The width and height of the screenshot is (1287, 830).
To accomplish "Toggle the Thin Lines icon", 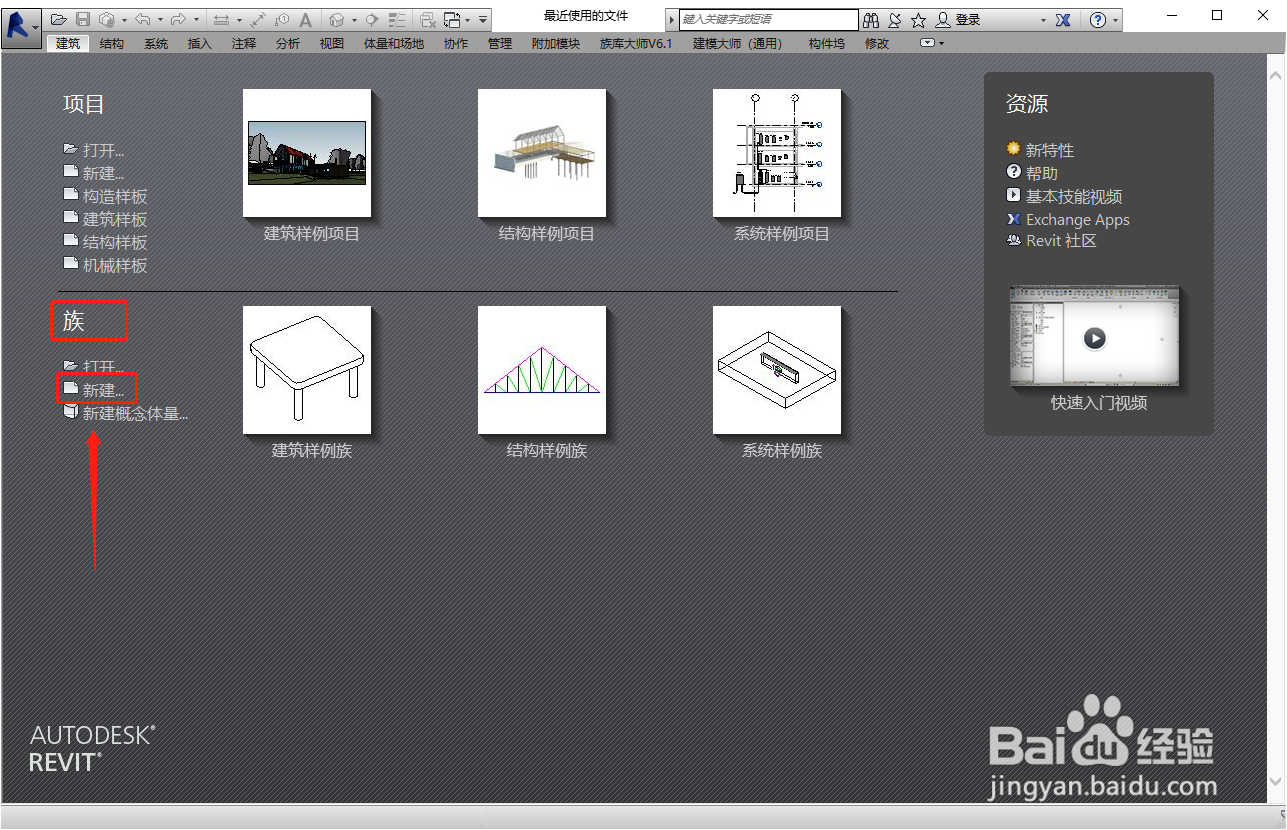I will 397,20.
